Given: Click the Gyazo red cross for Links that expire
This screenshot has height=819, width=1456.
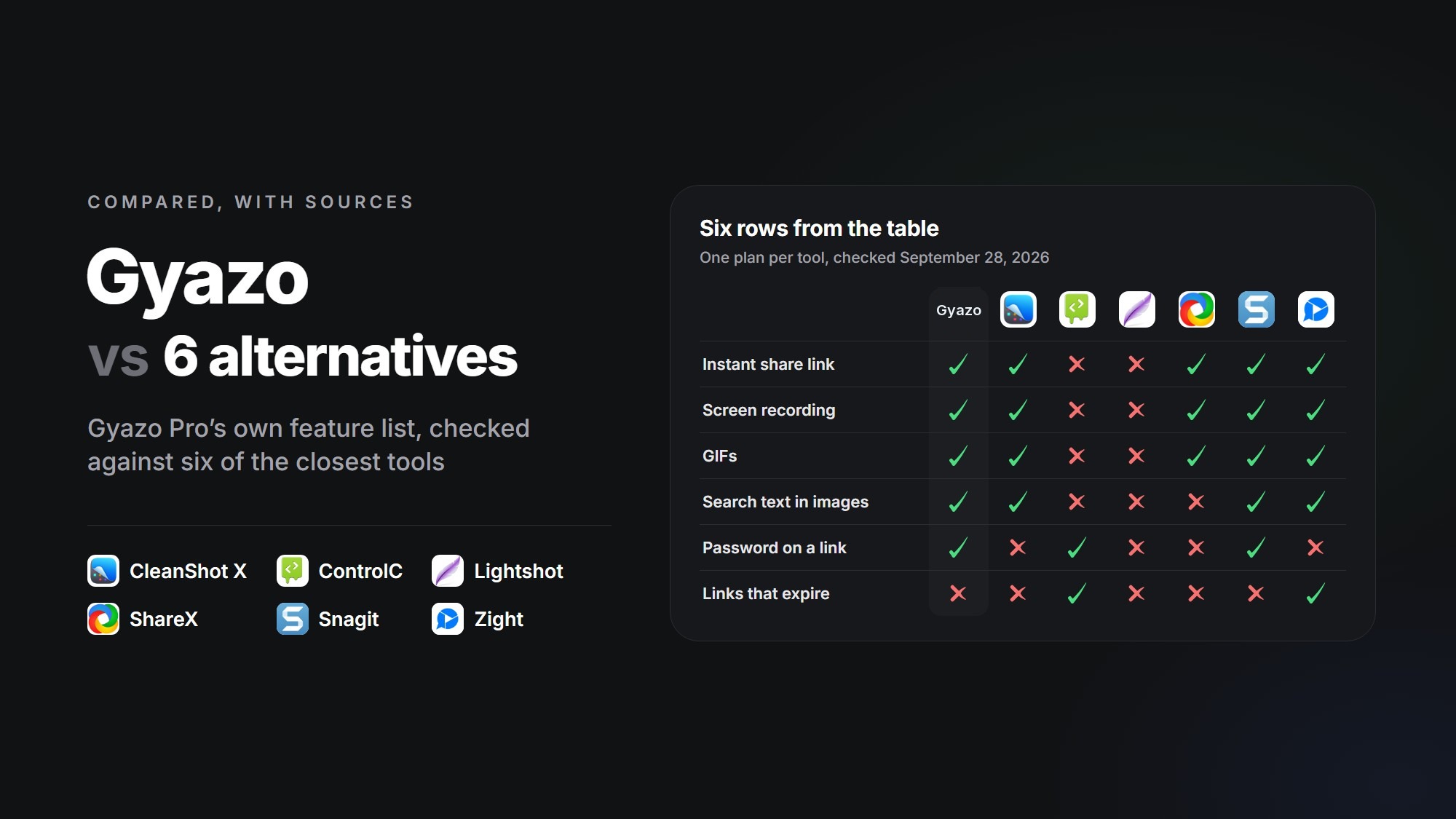Looking at the screenshot, I should pos(958,593).
